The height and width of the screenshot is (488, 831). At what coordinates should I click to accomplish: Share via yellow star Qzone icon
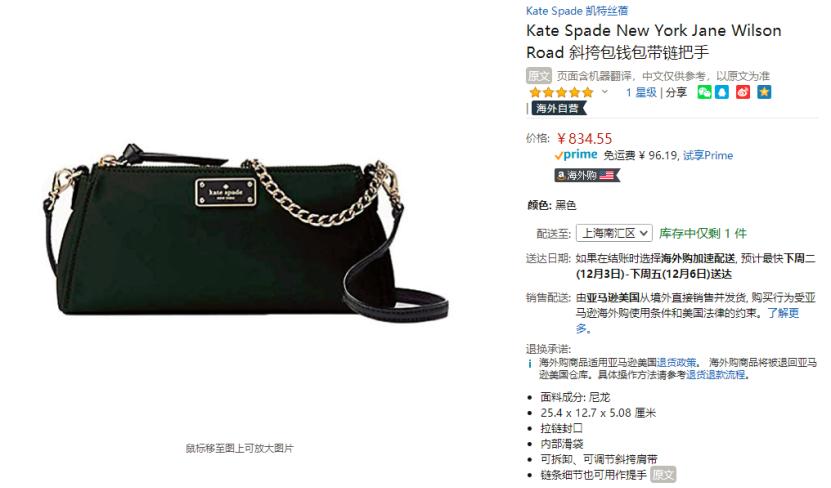764,92
